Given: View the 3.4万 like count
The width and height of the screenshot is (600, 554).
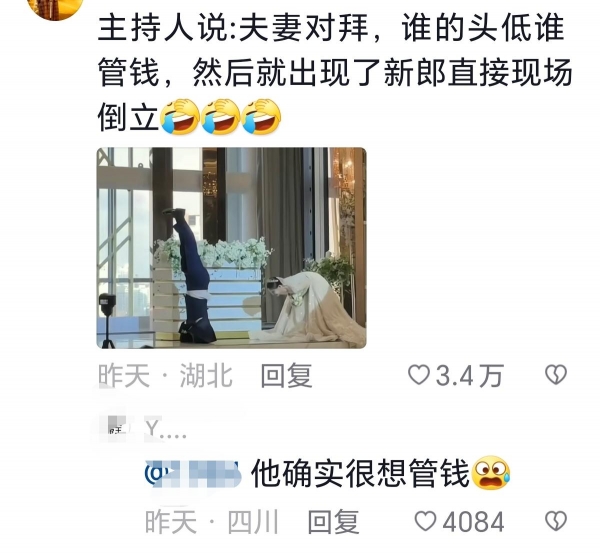Looking at the screenshot, I should click(x=470, y=376).
